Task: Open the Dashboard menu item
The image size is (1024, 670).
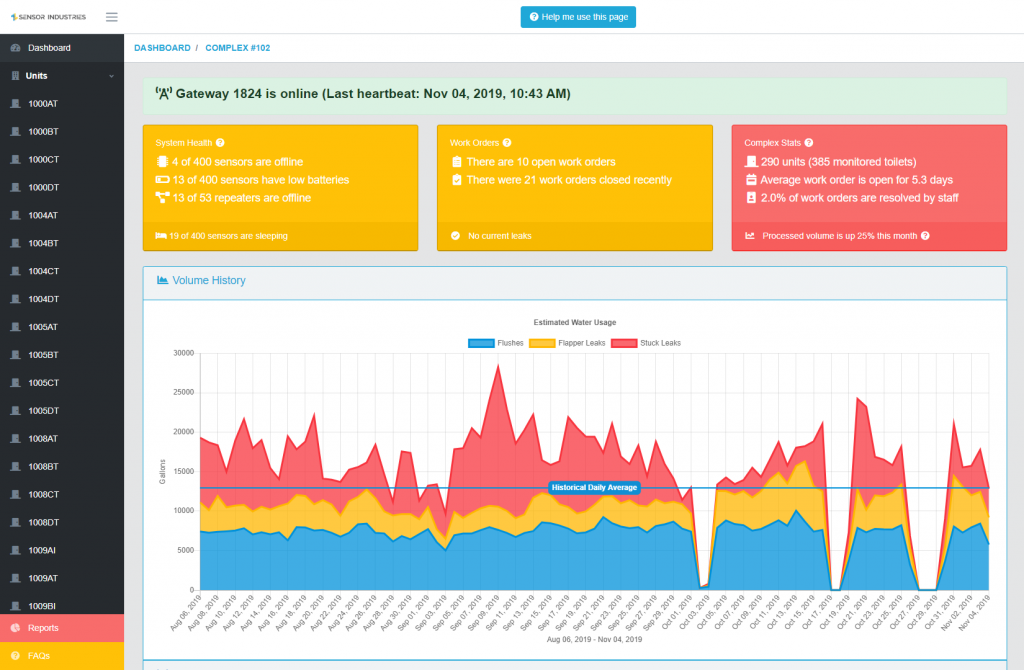Action: pyautogui.click(x=49, y=48)
